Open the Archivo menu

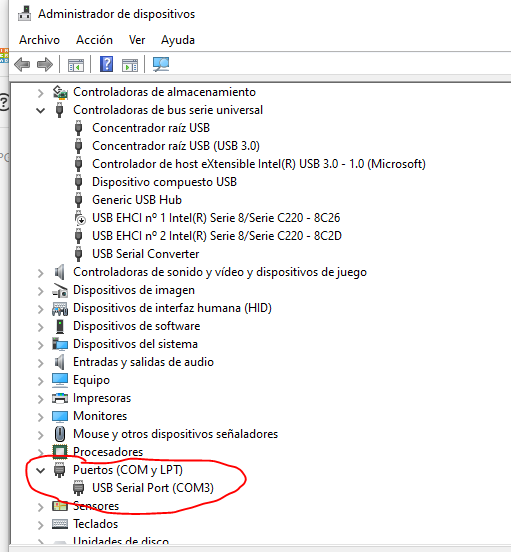pyautogui.click(x=39, y=40)
